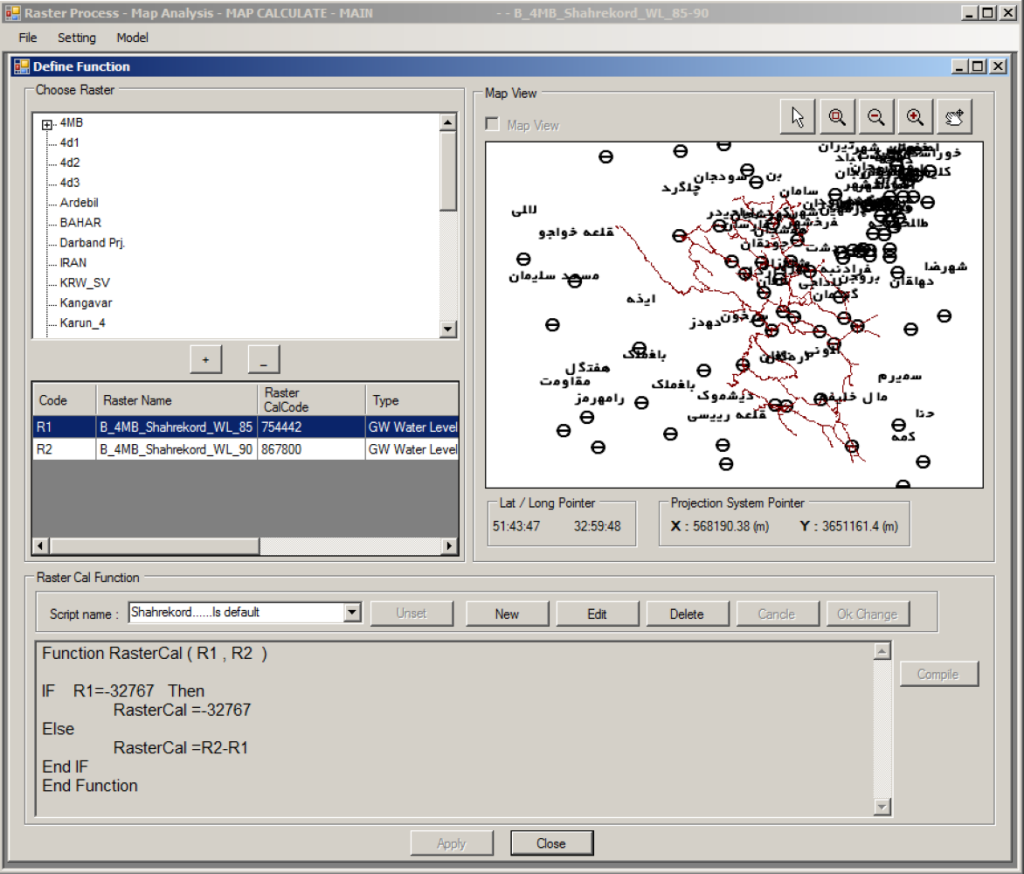Open the Script name dropdown
The image size is (1024, 874).
[351, 613]
